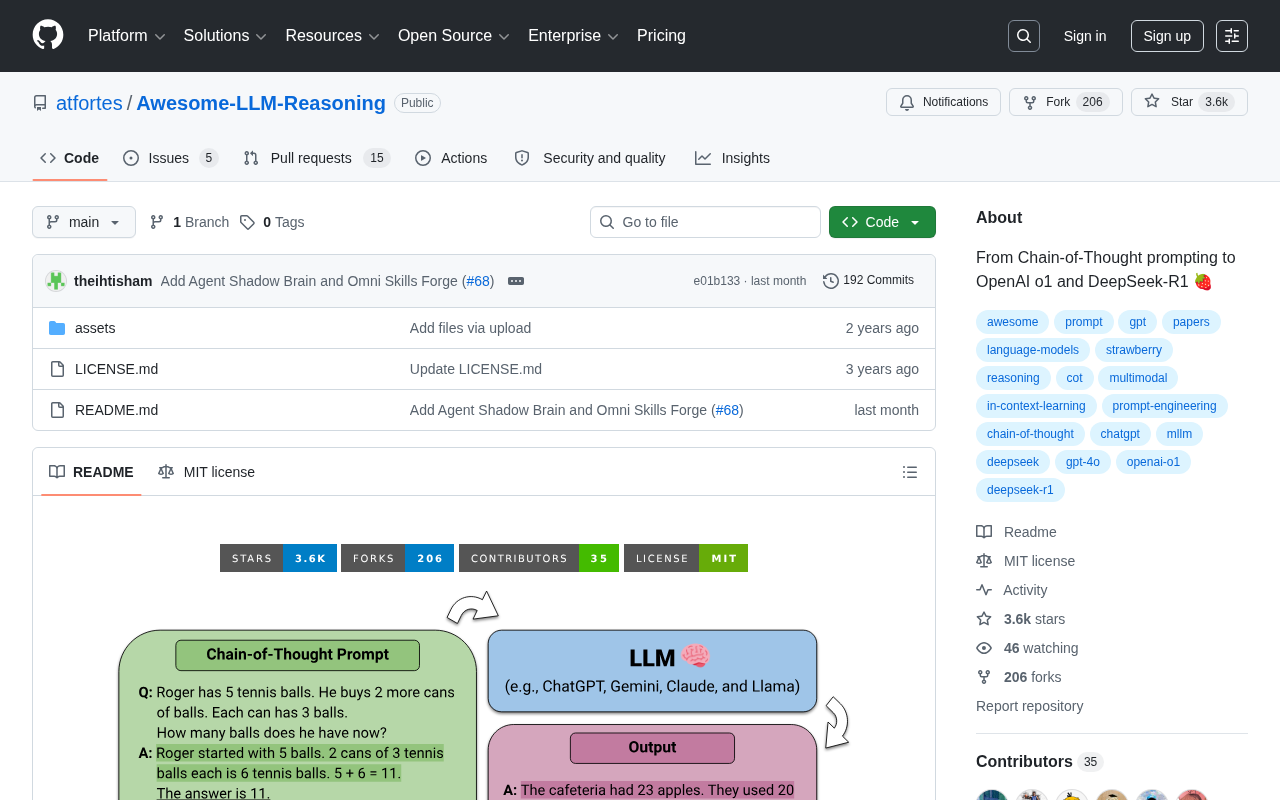The width and height of the screenshot is (1280, 800).
Task: Expand the Platform menu
Action: pos(127,36)
